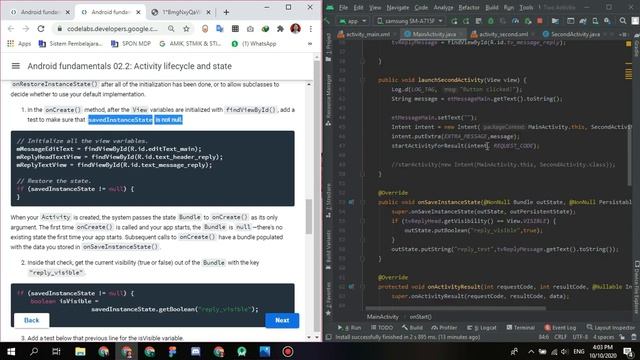Open the Run tool window
This screenshot has width=640, height=360.
[x=350, y=327]
